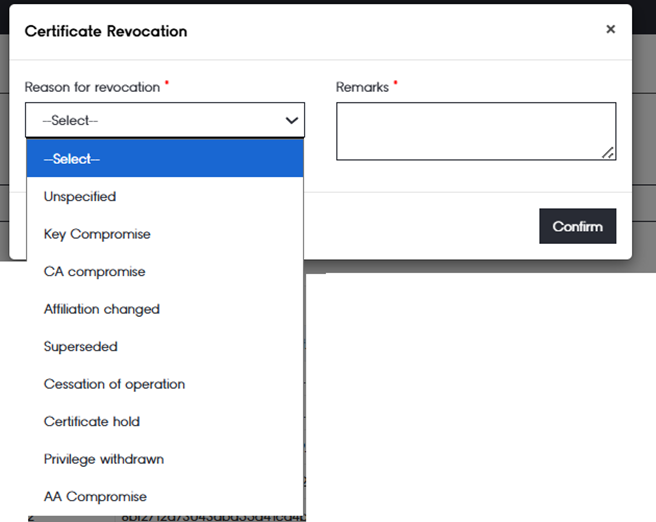Click the Certificate Revocation dialog title
This screenshot has height=522, width=656.
105,31
